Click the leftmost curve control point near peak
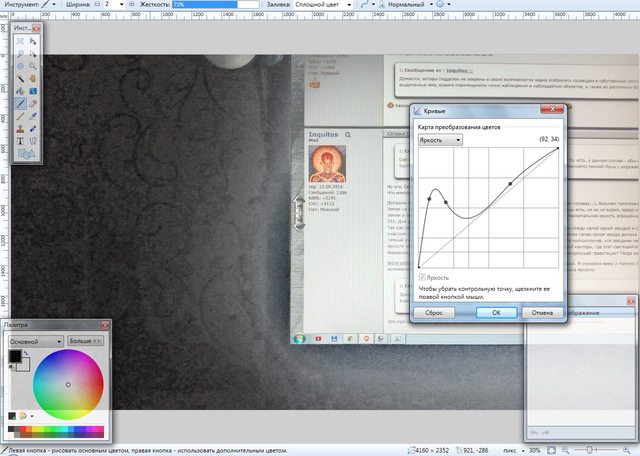Viewport: 640px width, 456px height. (x=429, y=199)
